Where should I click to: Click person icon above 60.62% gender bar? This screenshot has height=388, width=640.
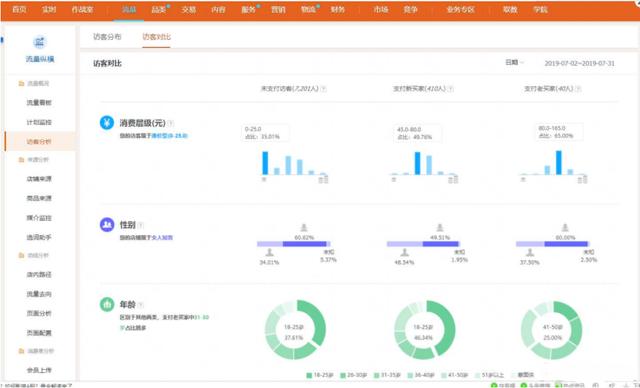point(304,228)
